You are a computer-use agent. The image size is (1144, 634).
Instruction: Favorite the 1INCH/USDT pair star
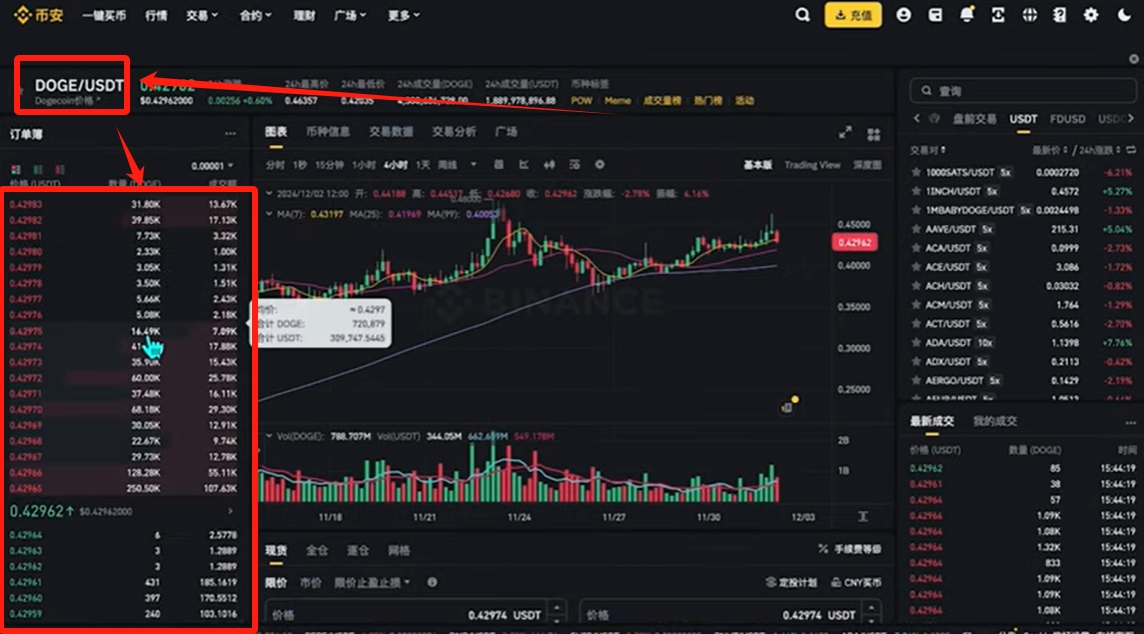click(916, 191)
